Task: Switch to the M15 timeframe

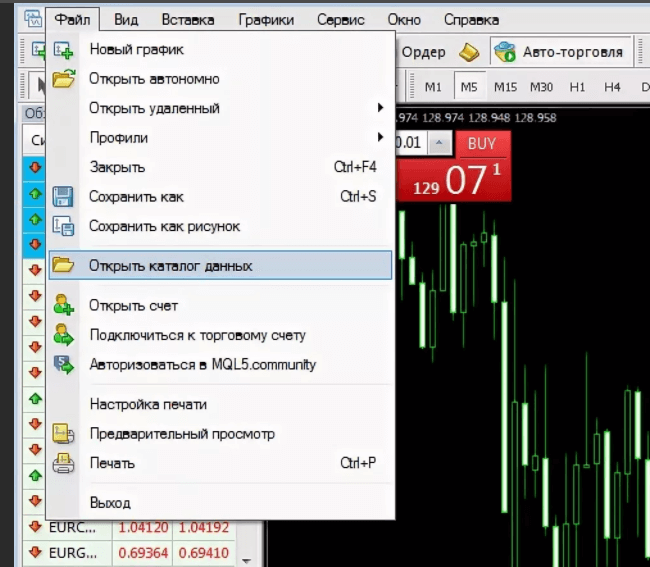Action: point(505,87)
